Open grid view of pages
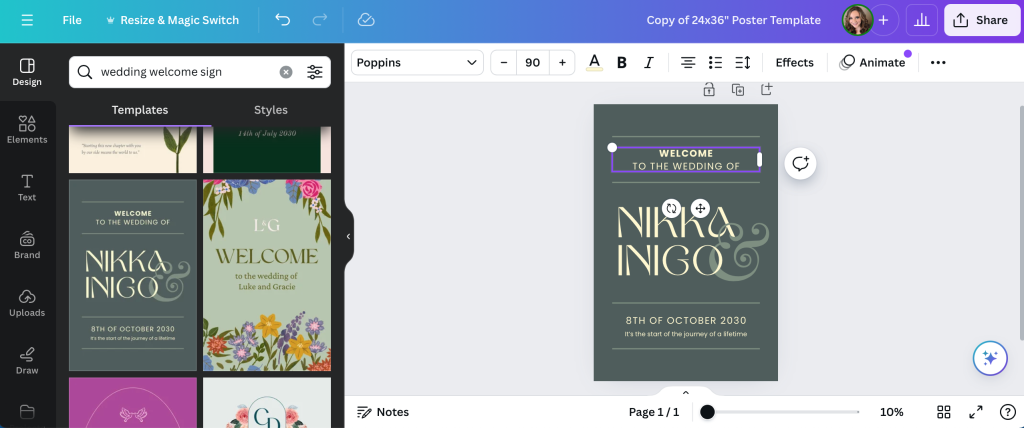This screenshot has height=428, width=1024. pos(944,412)
